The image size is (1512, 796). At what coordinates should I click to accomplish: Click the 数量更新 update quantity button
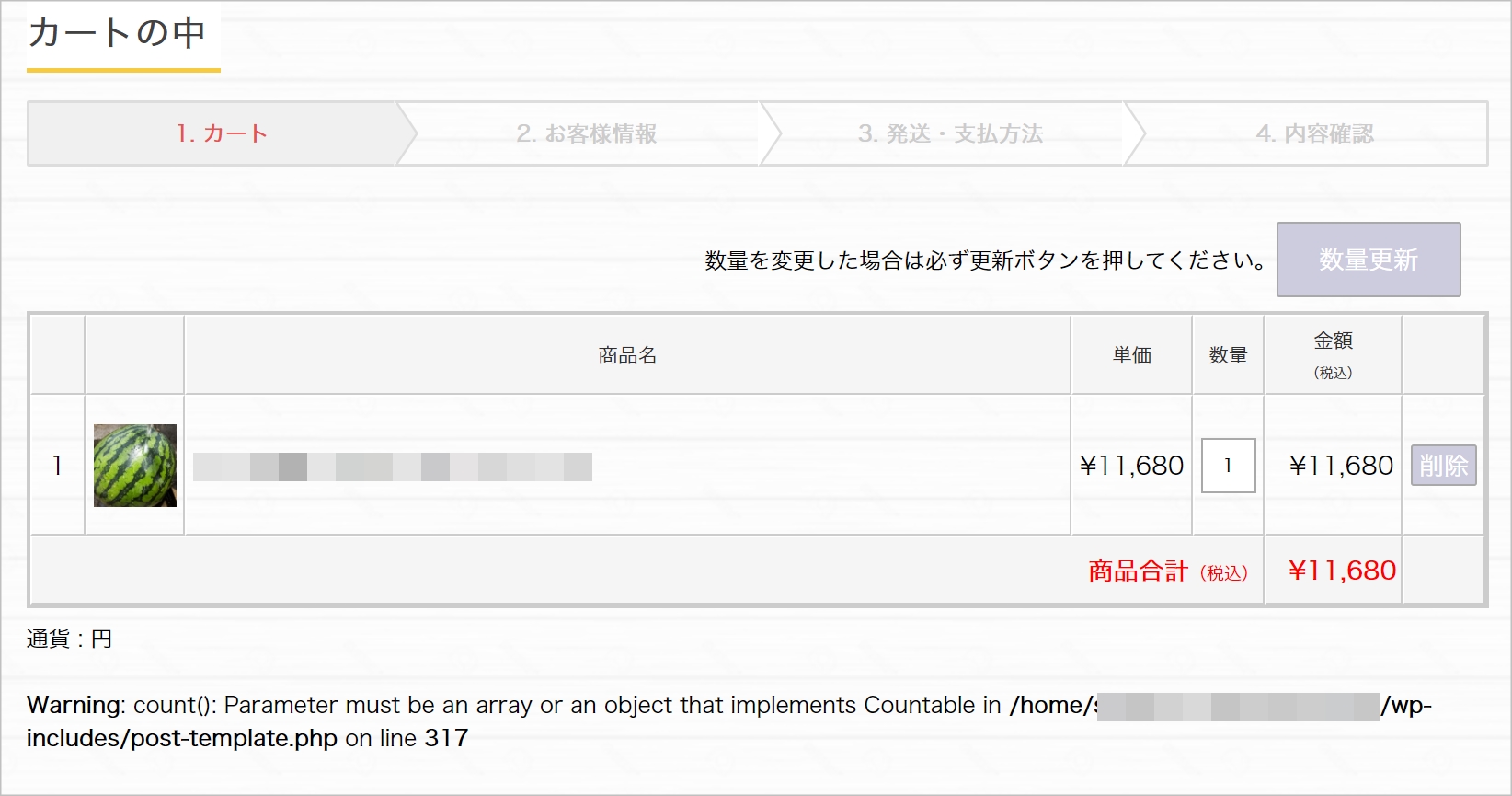(1369, 260)
